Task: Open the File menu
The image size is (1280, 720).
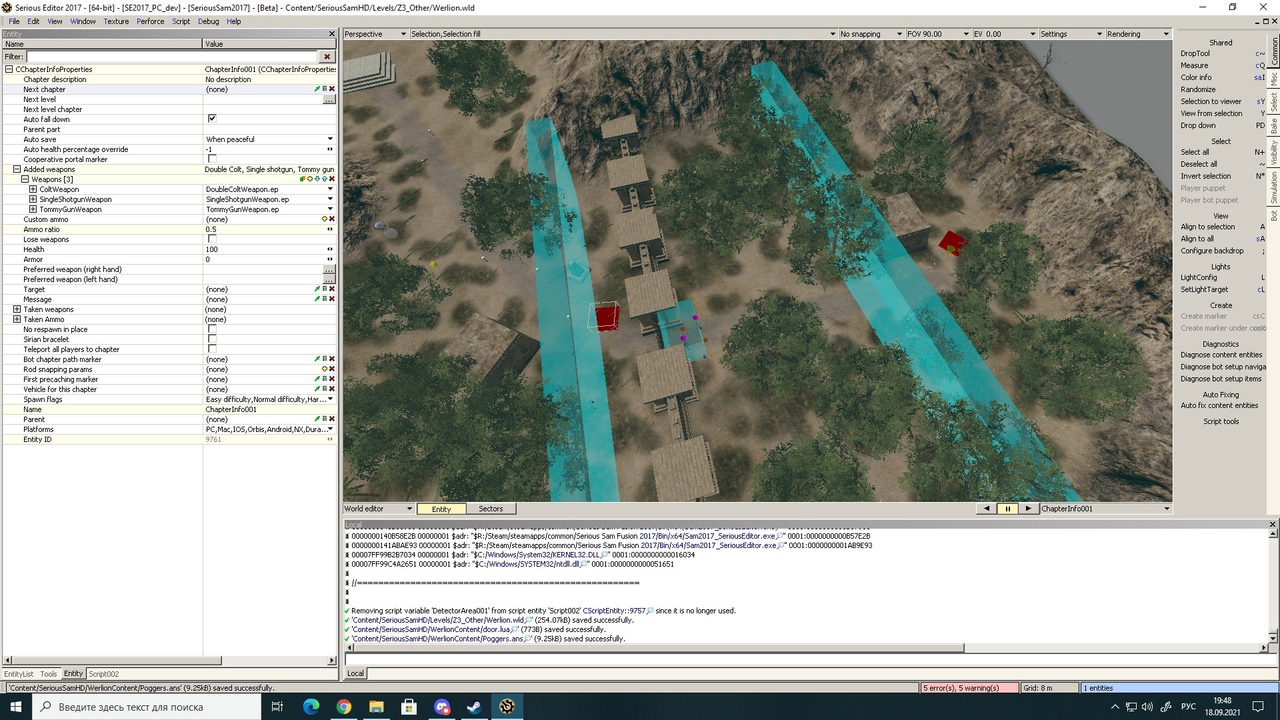Action: coord(14,21)
